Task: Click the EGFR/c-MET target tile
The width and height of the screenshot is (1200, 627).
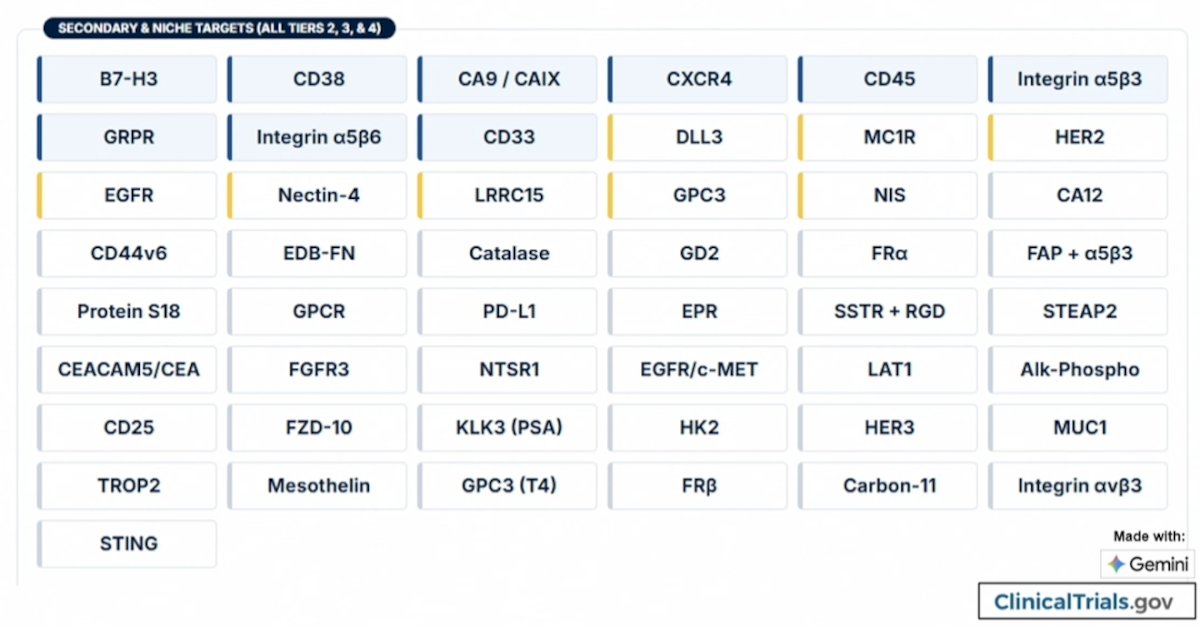Action: click(x=698, y=369)
